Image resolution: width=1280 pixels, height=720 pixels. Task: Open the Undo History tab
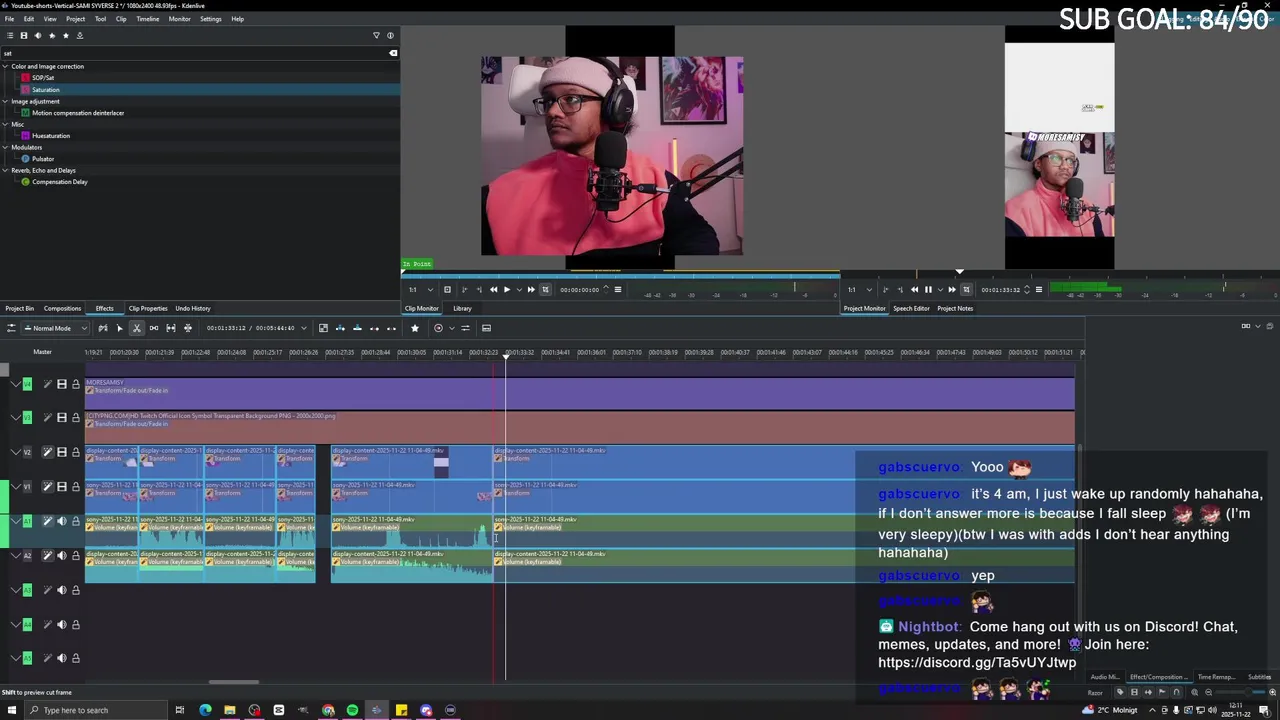click(192, 308)
